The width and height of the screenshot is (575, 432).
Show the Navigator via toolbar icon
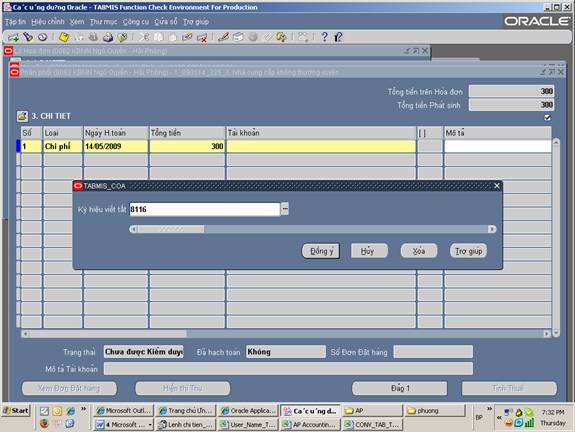tap(43, 37)
